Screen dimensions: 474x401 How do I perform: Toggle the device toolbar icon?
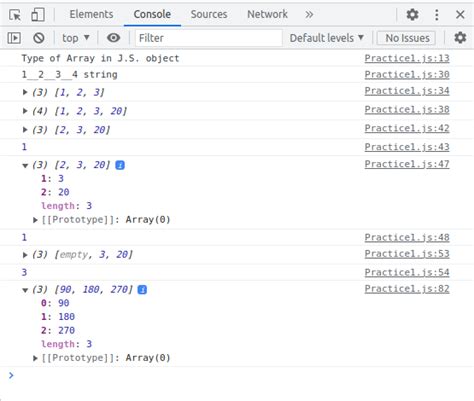coord(38,15)
